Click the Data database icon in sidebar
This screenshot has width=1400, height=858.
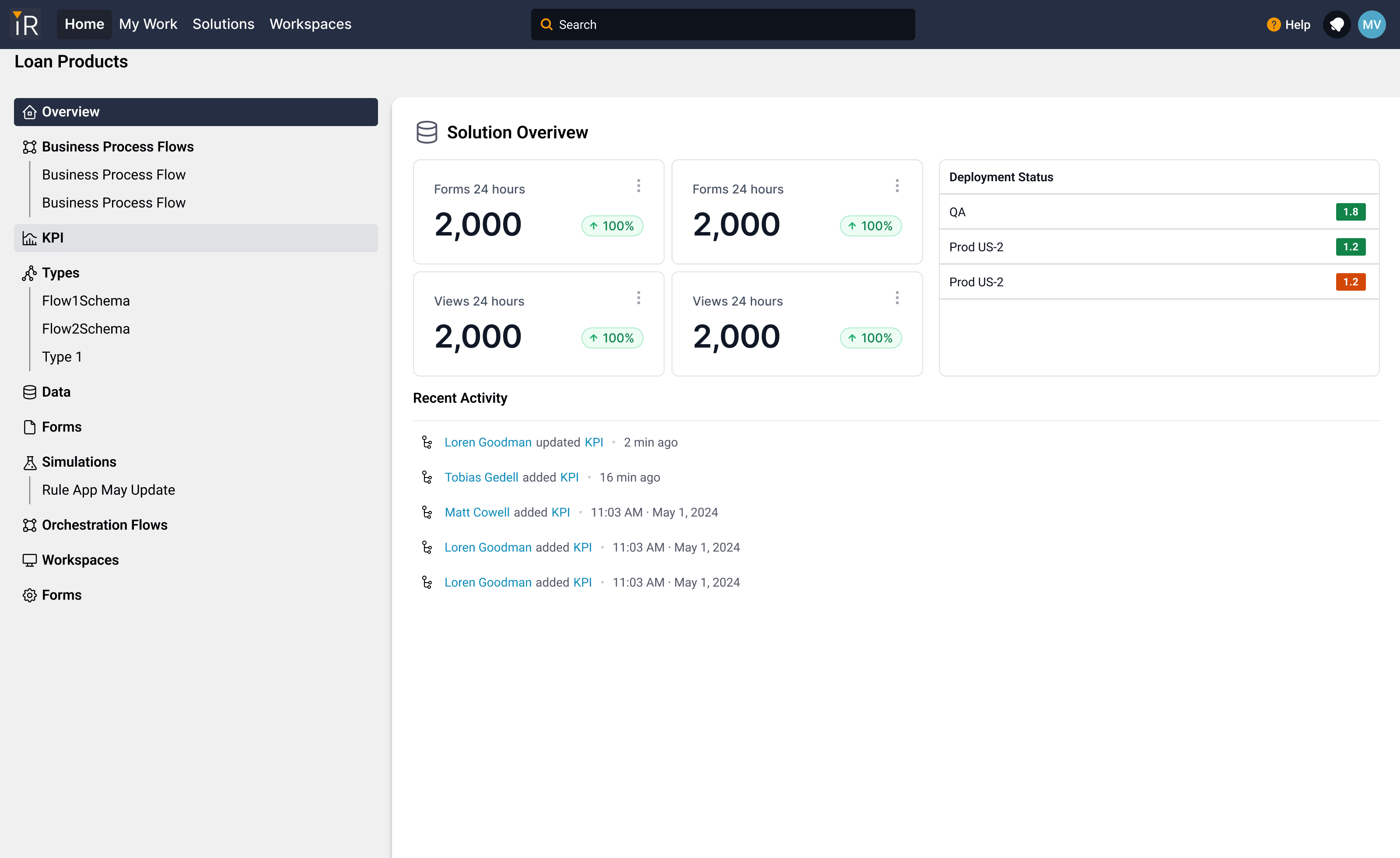[x=30, y=392]
